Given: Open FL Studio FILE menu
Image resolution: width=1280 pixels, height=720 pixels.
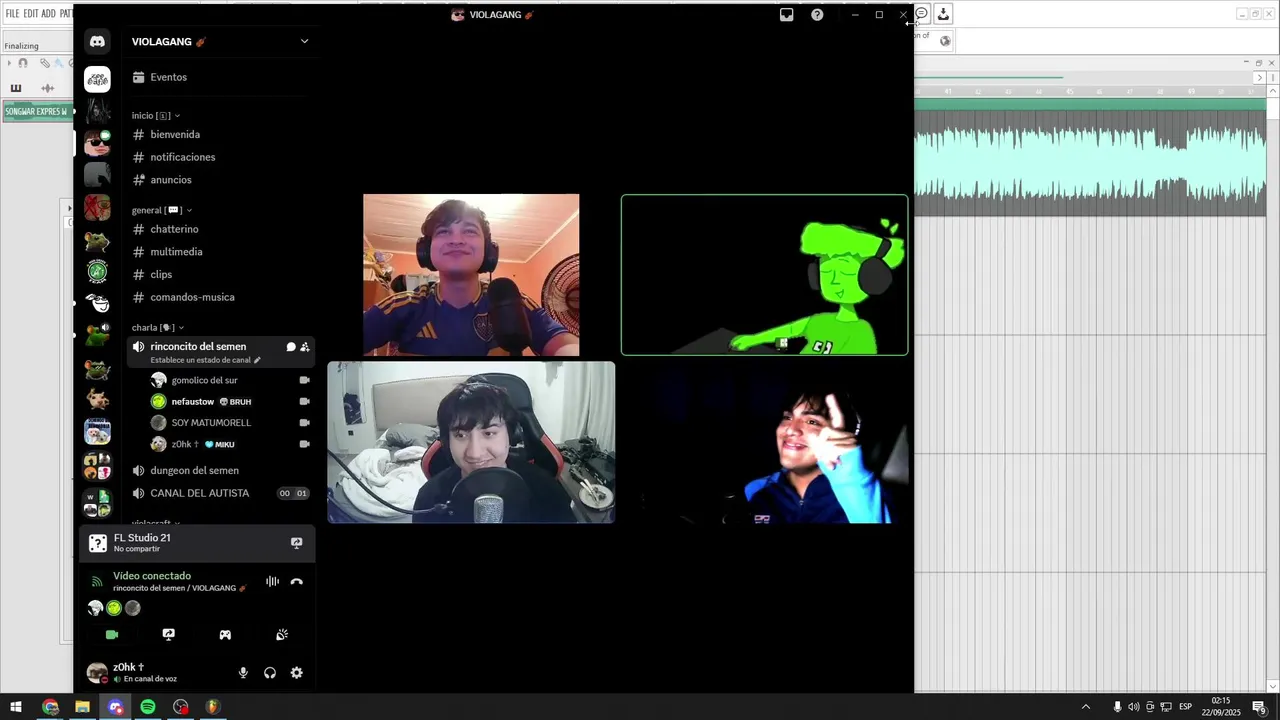Looking at the screenshot, I should point(13,14).
